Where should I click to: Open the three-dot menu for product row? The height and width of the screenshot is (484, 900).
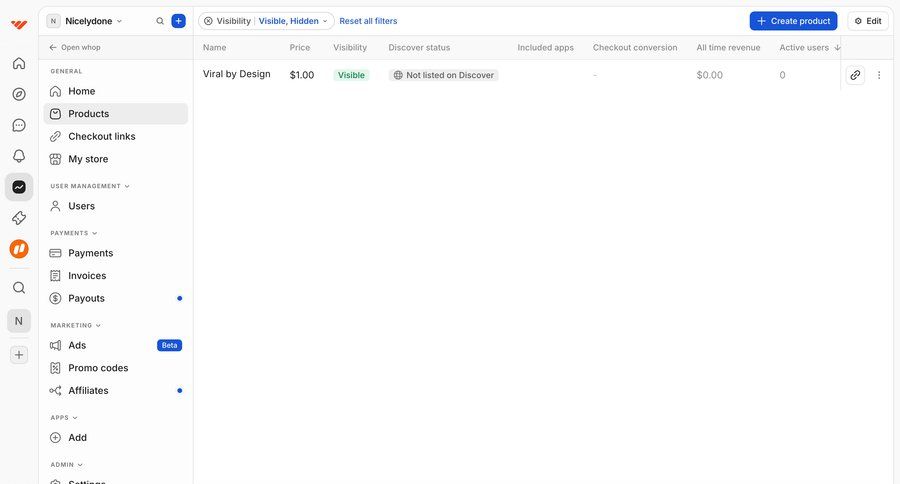pos(879,75)
